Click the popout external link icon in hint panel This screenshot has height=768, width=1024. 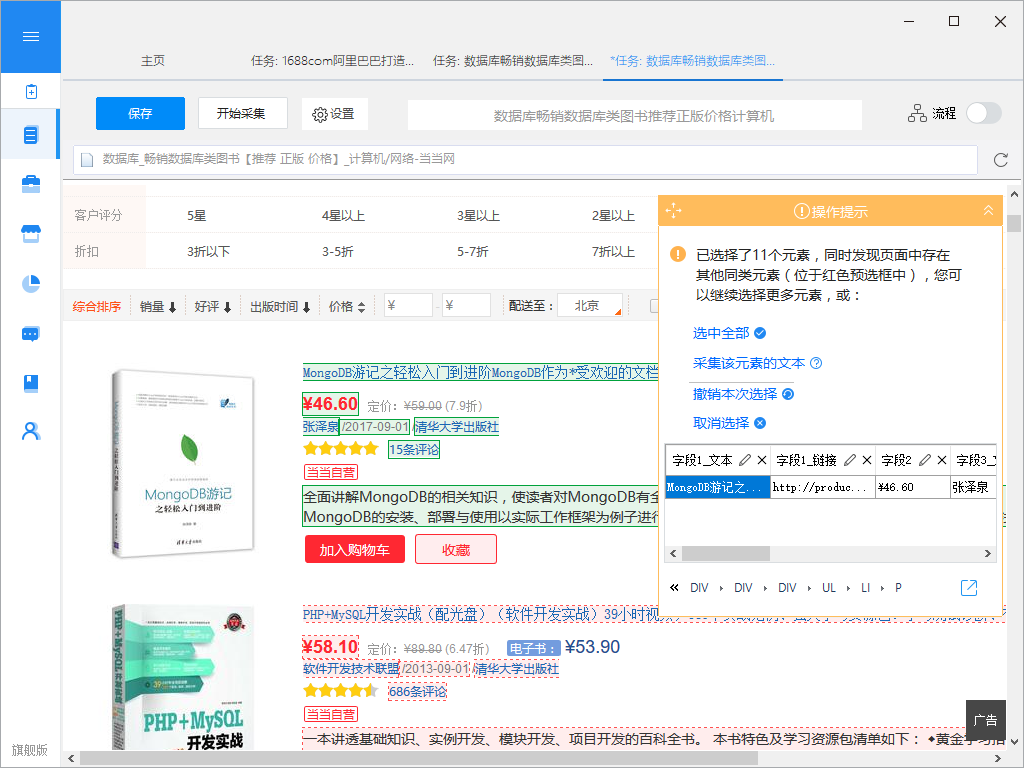click(x=969, y=588)
